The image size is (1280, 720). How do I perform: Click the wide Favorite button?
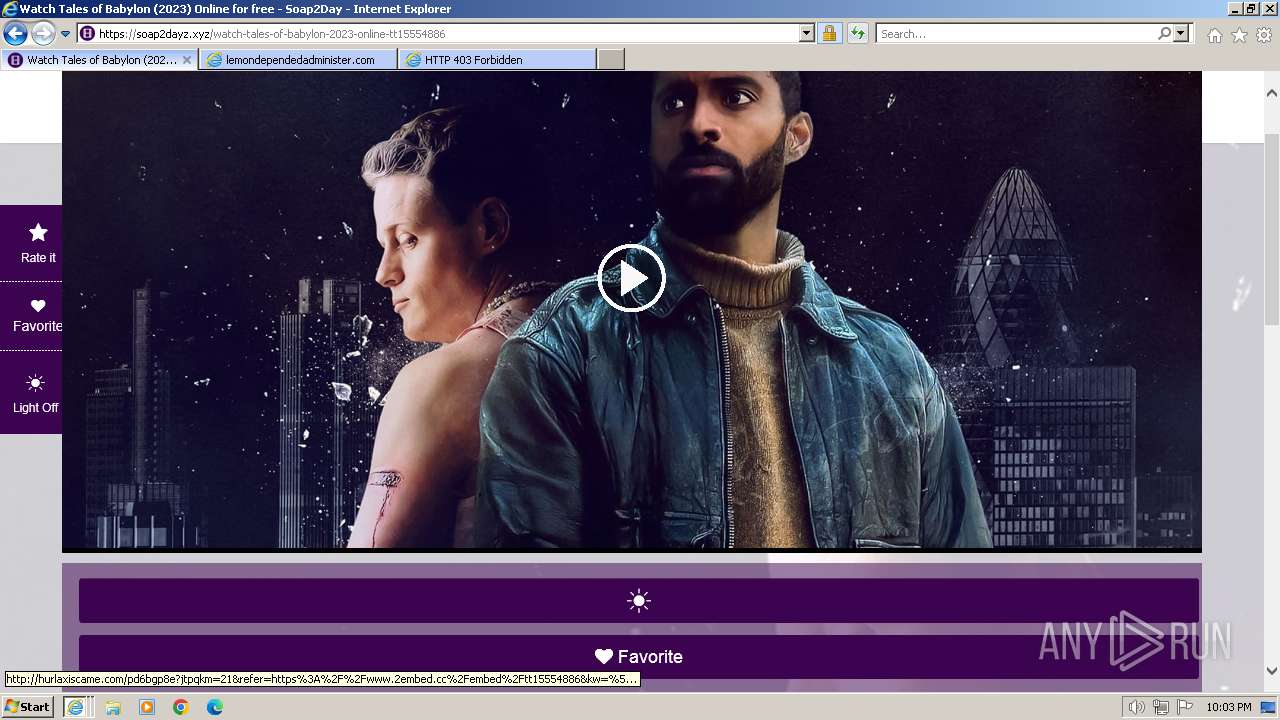tap(638, 657)
